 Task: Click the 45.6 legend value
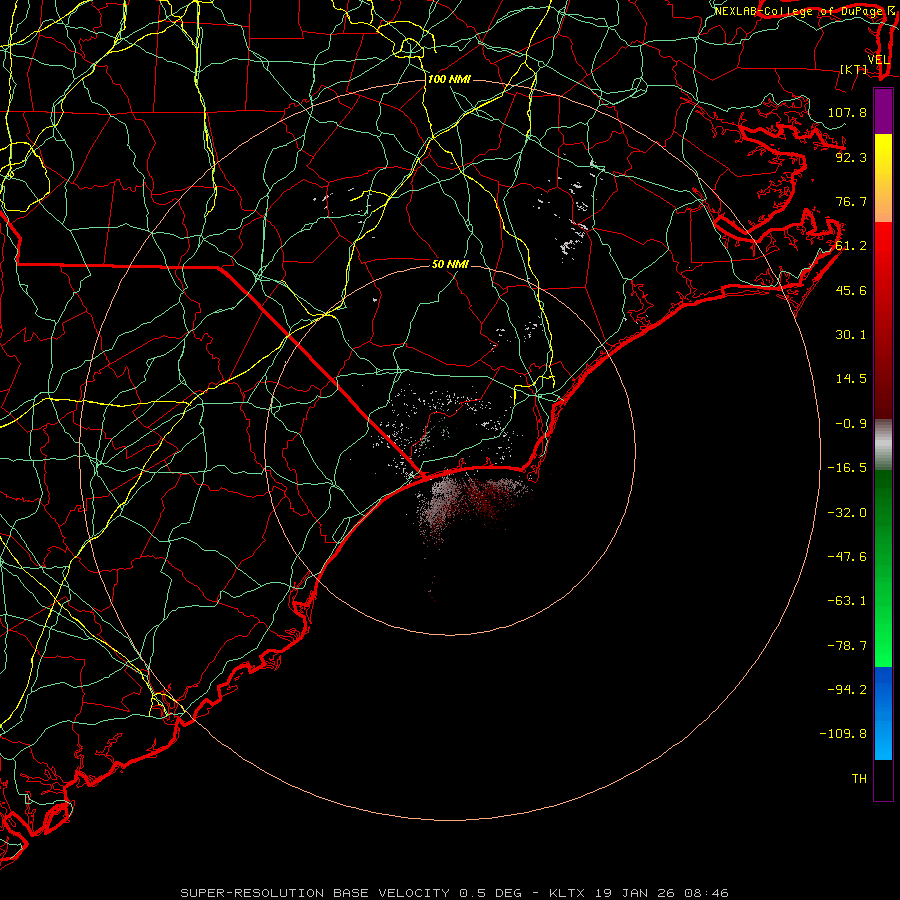851,290
